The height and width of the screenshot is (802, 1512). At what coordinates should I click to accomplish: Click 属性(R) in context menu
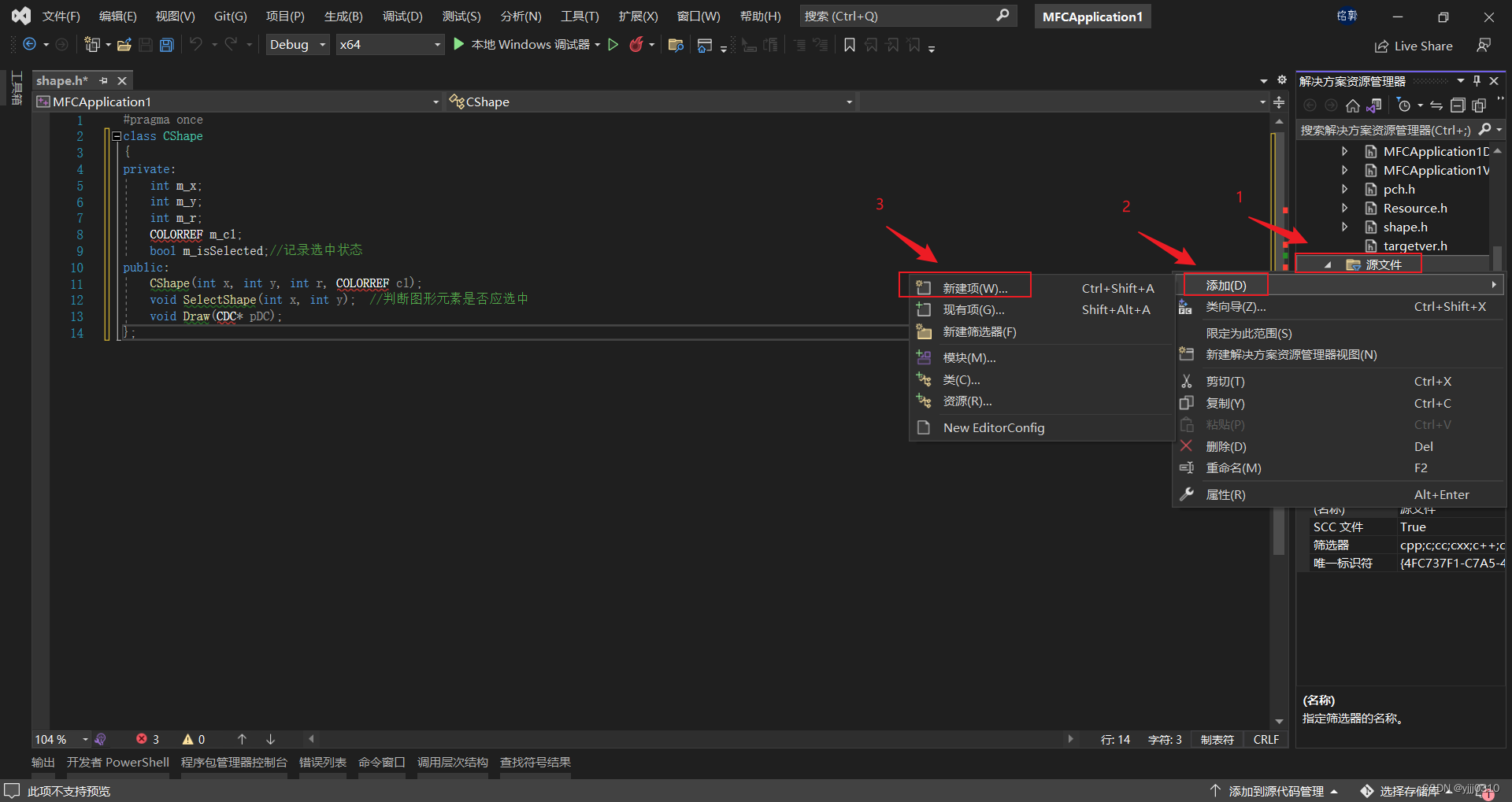(x=1339, y=494)
